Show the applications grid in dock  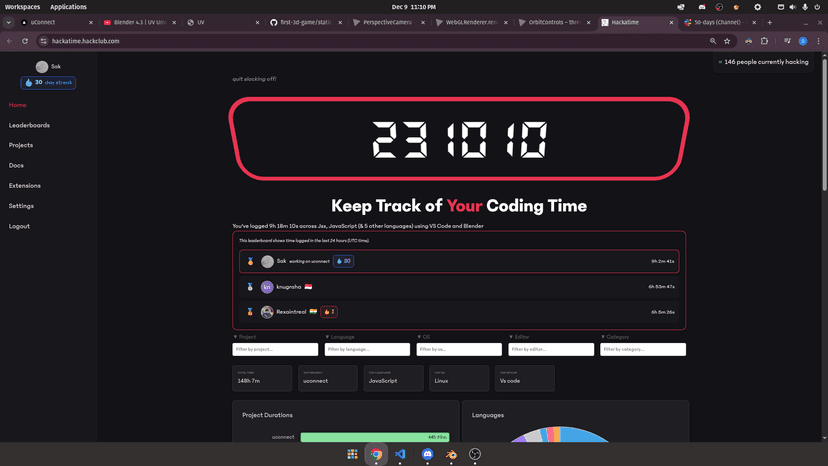[x=352, y=454]
